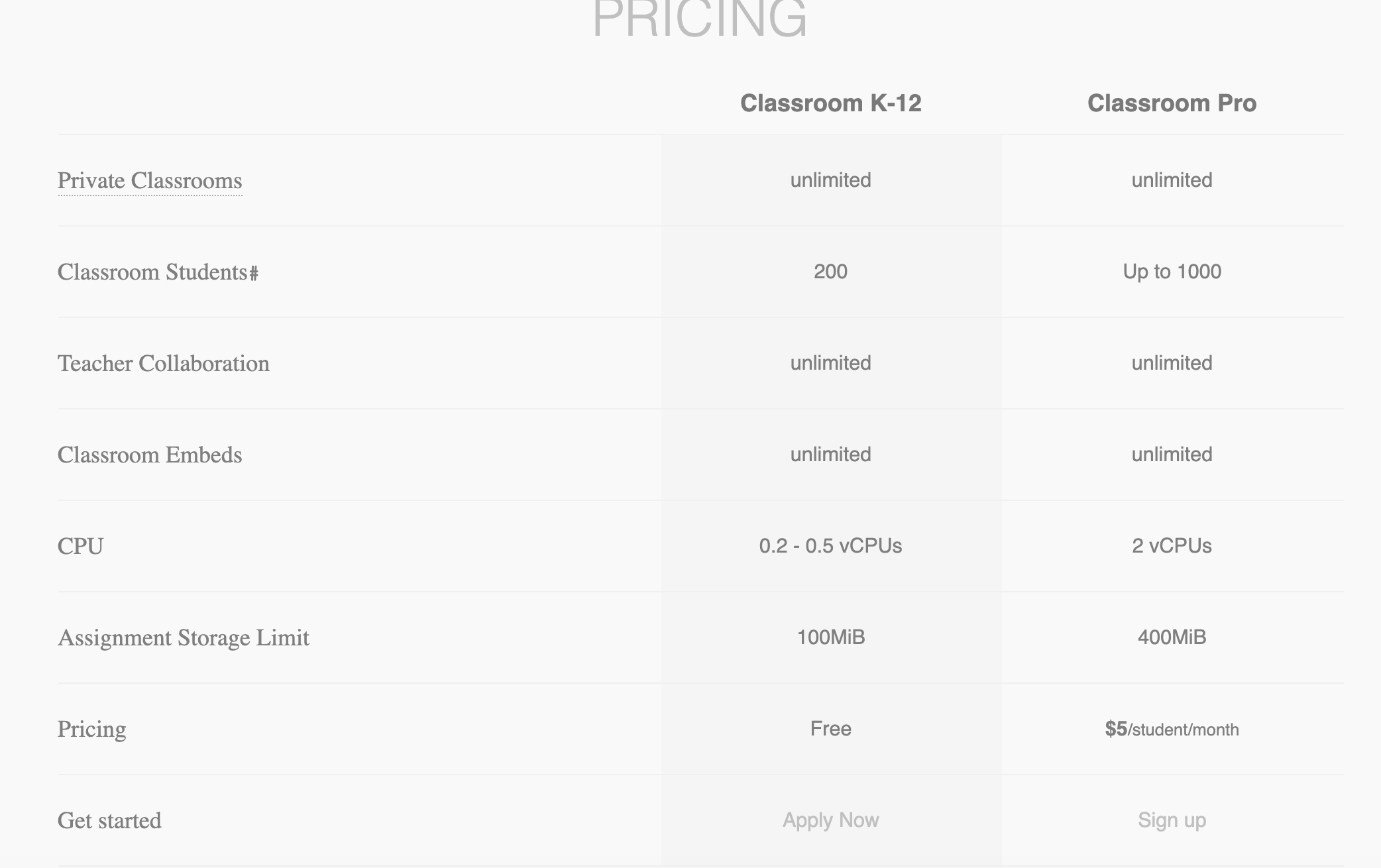The image size is (1381, 868).
Task: Click the Classroom Pro column header
Action: [x=1172, y=103]
